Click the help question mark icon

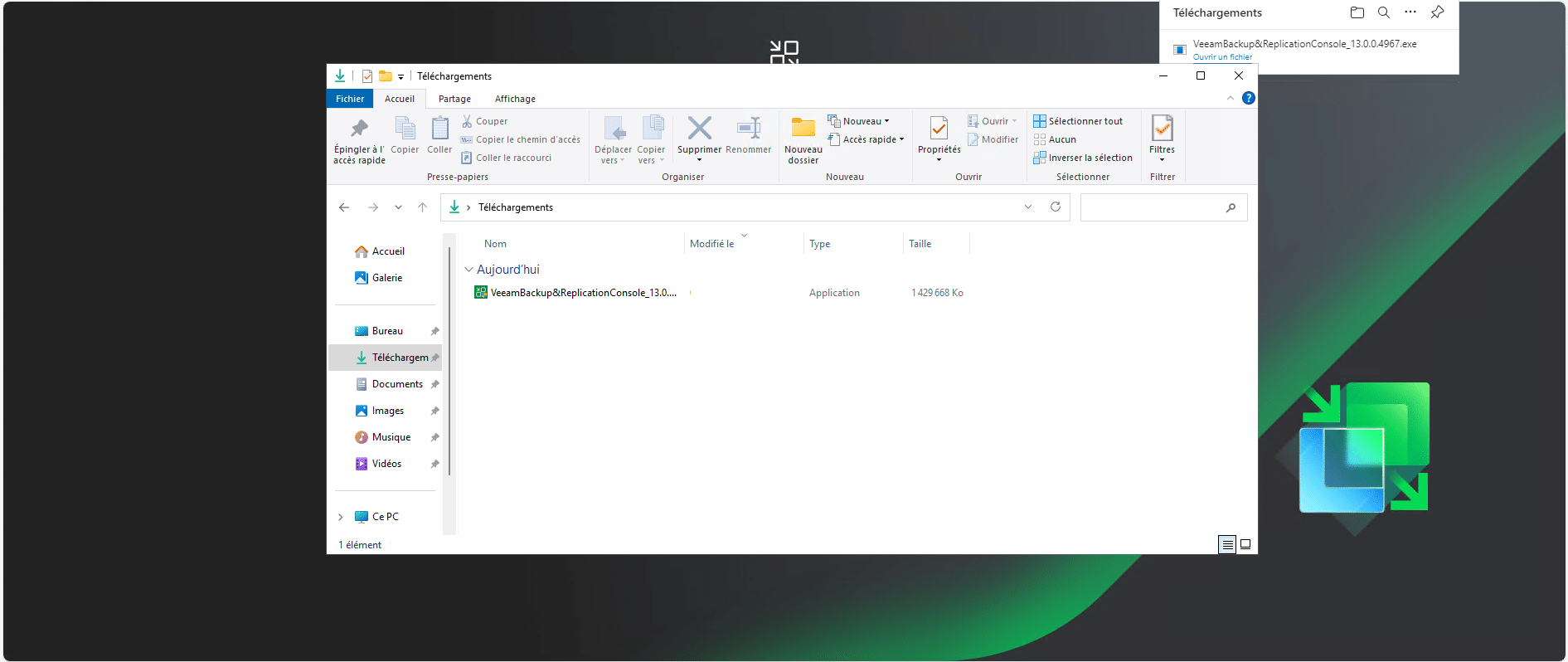point(1248,99)
